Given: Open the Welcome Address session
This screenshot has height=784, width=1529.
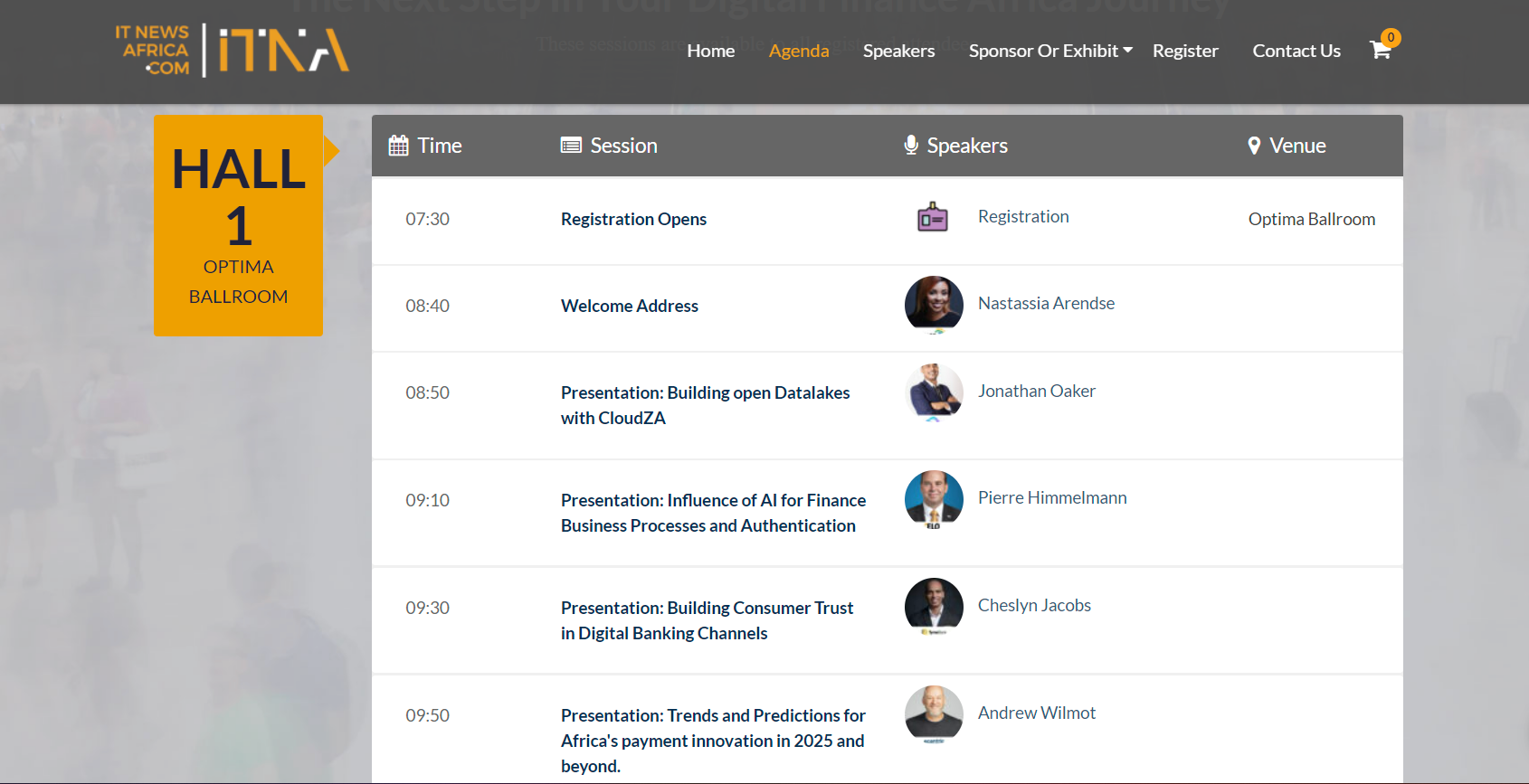Looking at the screenshot, I should (630, 306).
